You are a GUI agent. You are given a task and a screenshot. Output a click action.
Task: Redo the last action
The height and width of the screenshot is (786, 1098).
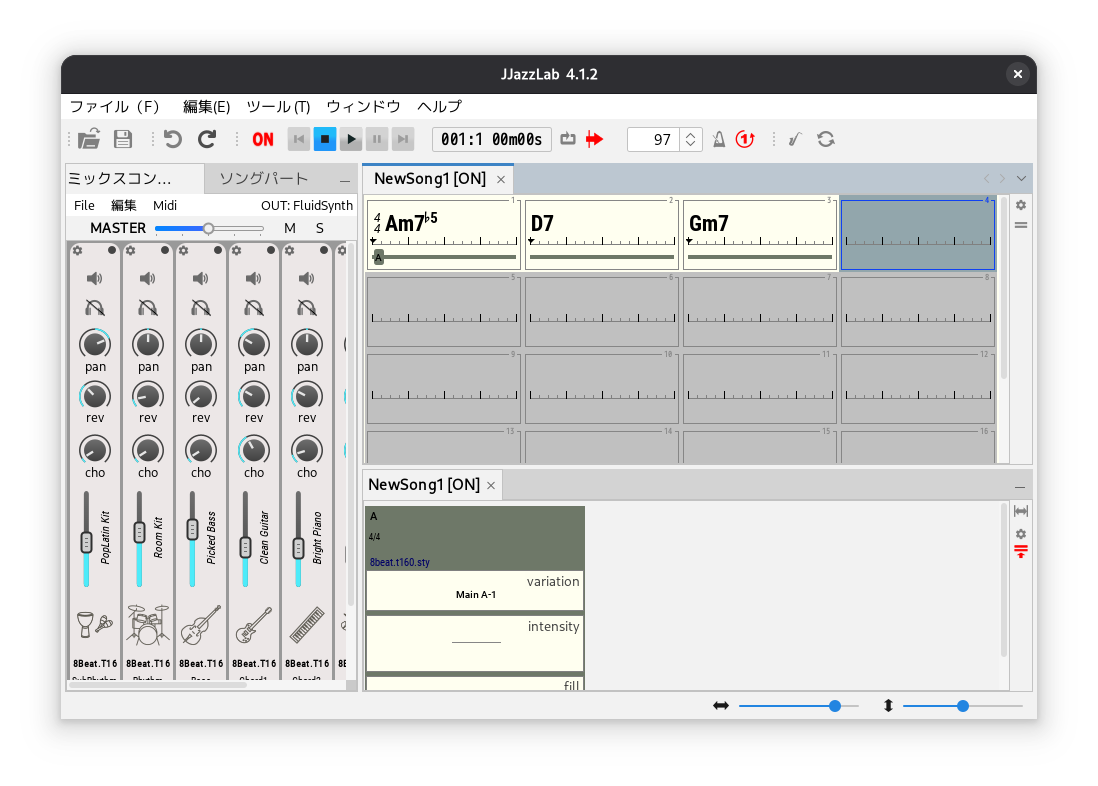[x=207, y=139]
